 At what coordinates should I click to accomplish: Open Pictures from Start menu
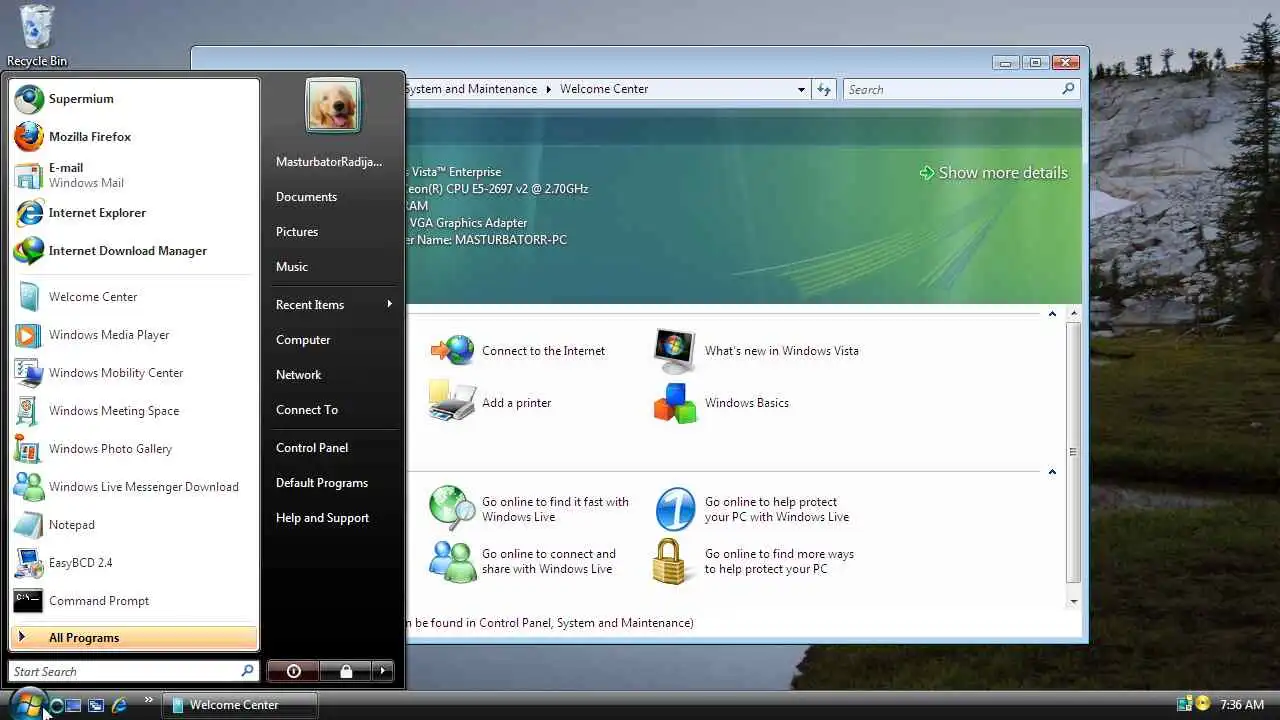pyautogui.click(x=334, y=232)
